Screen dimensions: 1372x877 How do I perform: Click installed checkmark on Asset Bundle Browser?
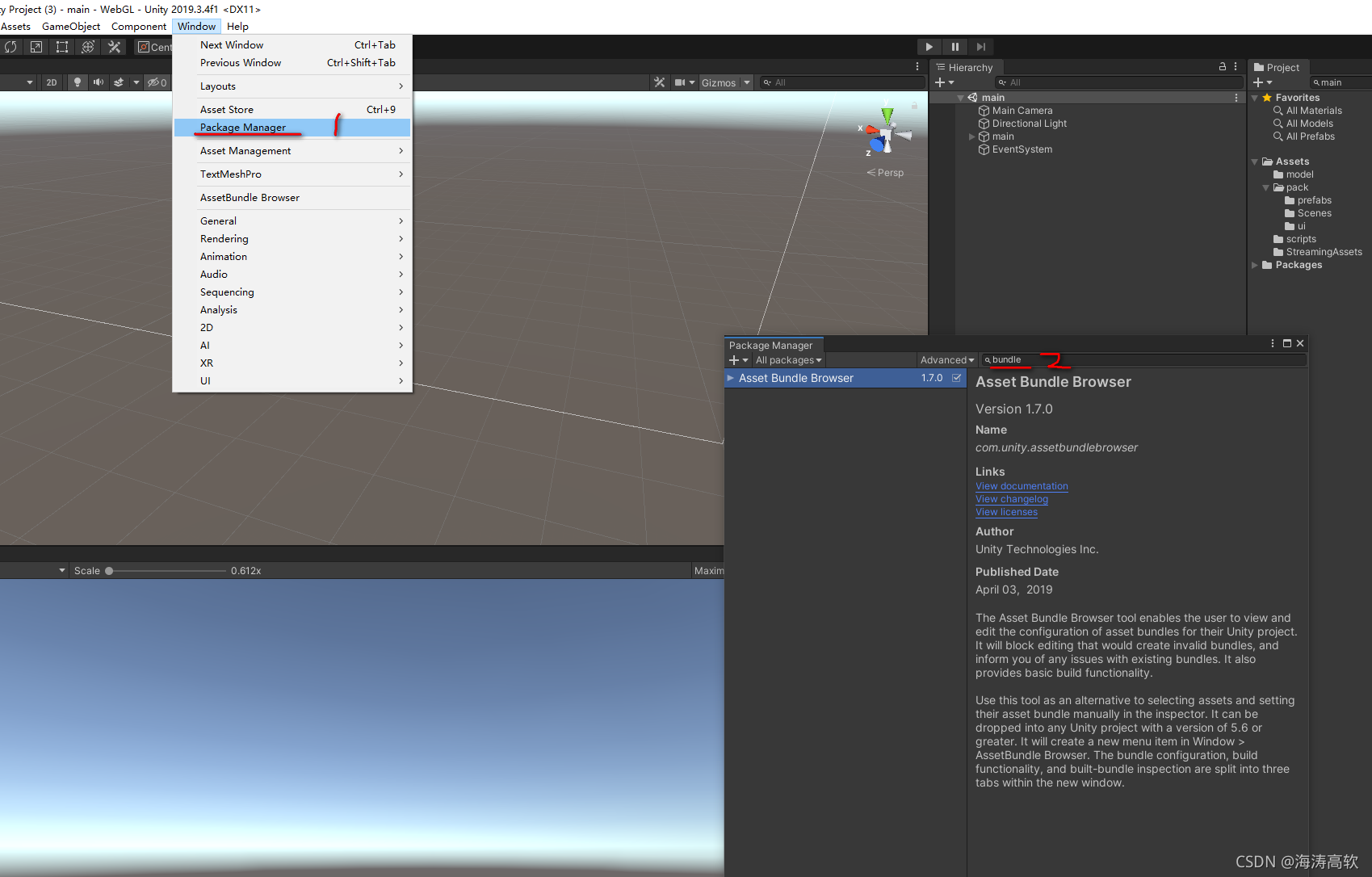click(957, 378)
